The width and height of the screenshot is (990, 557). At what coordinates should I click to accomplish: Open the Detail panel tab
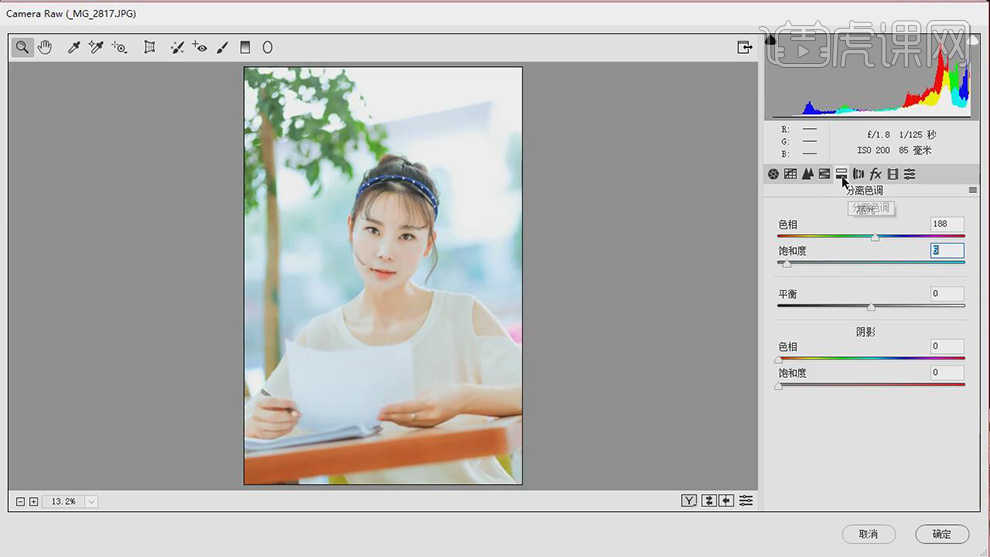click(808, 174)
